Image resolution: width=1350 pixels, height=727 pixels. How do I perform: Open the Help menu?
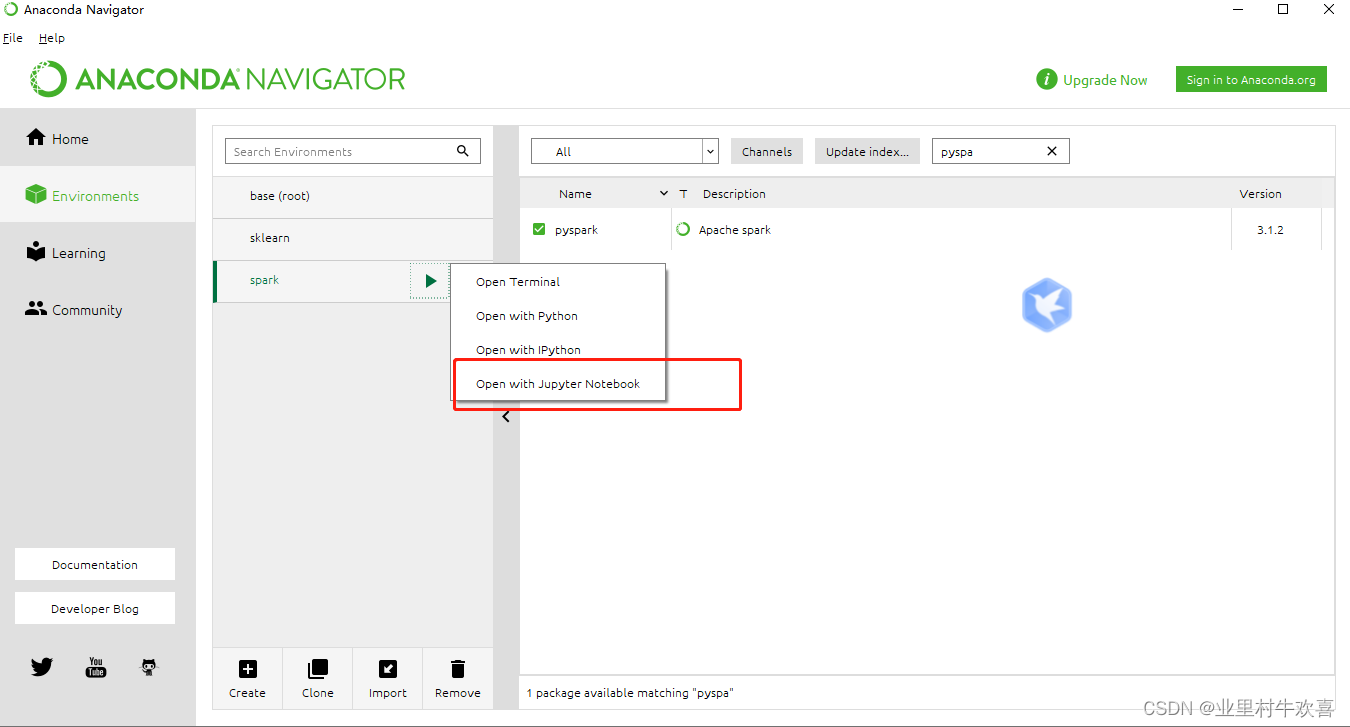coord(52,38)
